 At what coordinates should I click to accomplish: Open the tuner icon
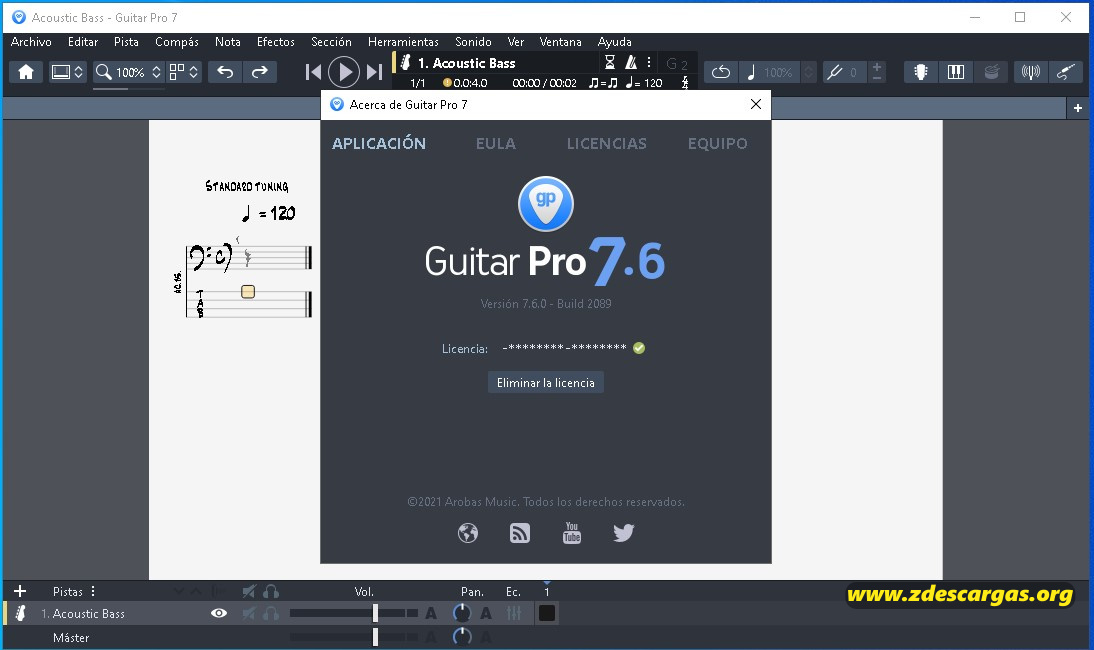[x=1031, y=72]
